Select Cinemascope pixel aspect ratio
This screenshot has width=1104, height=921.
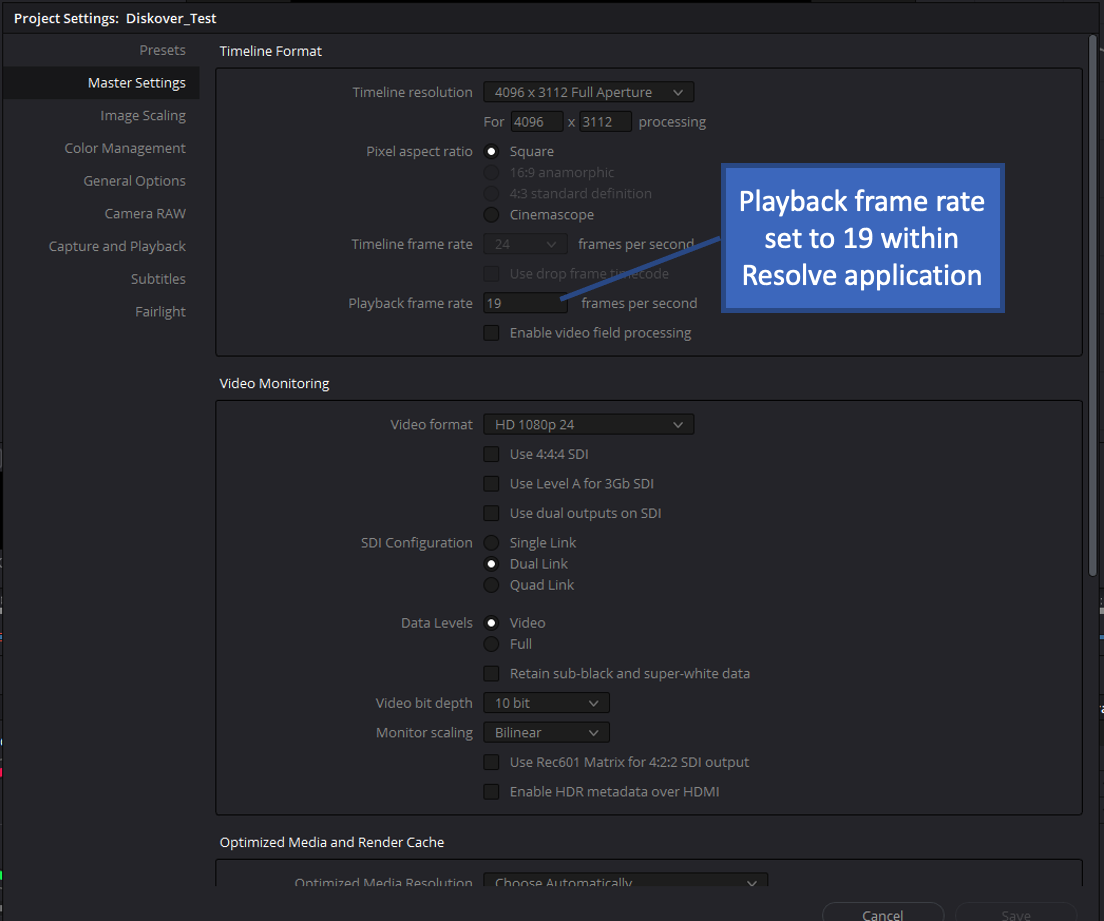(491, 215)
